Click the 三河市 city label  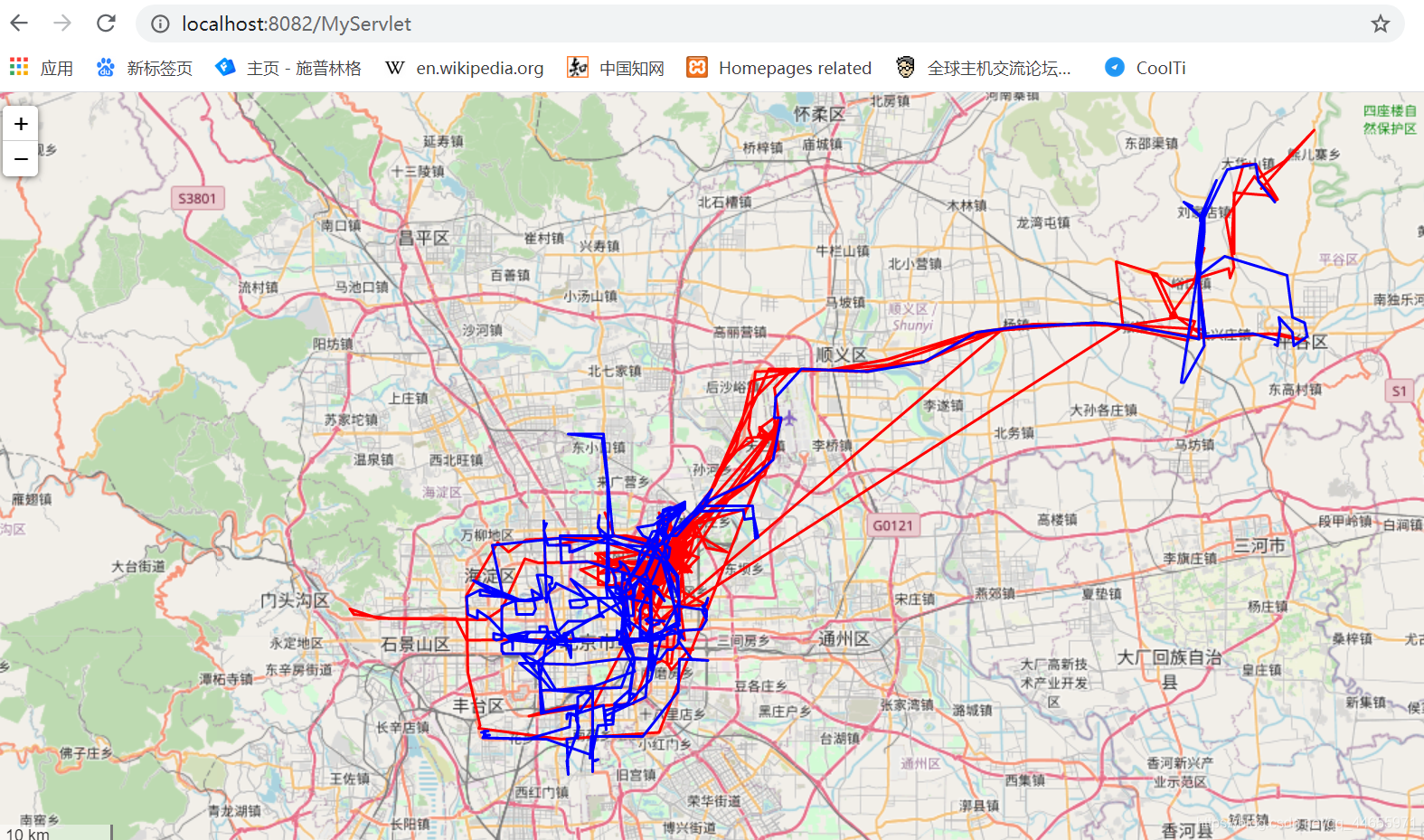[1259, 545]
